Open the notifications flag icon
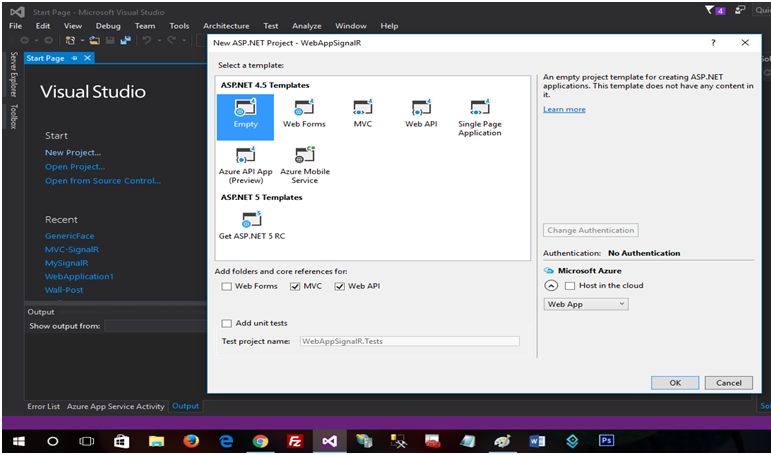The width and height of the screenshot is (771, 455). (x=710, y=10)
